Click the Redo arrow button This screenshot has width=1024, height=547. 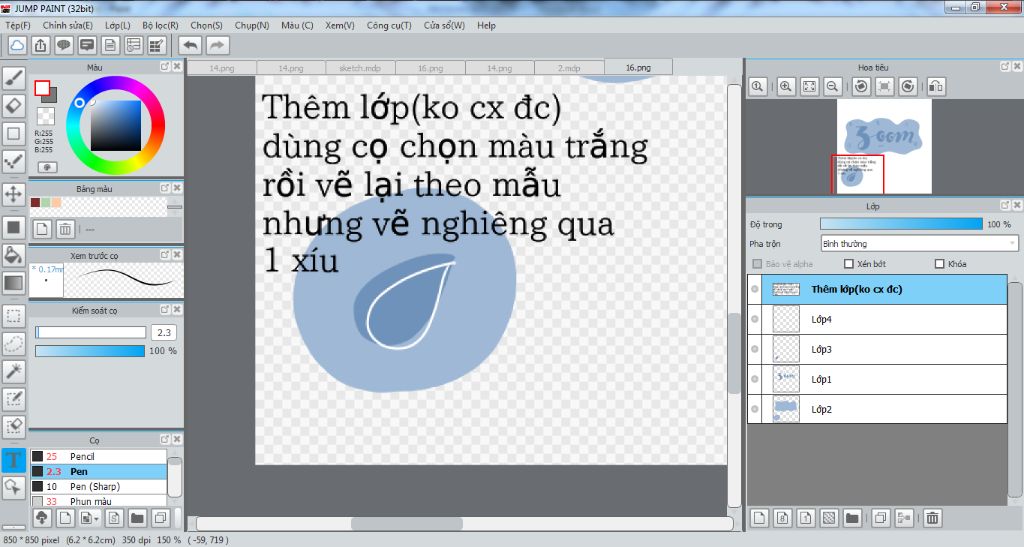[x=217, y=45]
